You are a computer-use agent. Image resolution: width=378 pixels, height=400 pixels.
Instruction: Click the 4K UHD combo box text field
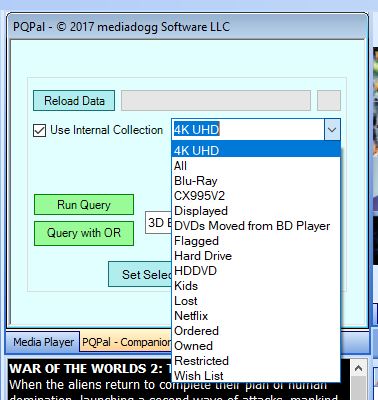point(248,130)
